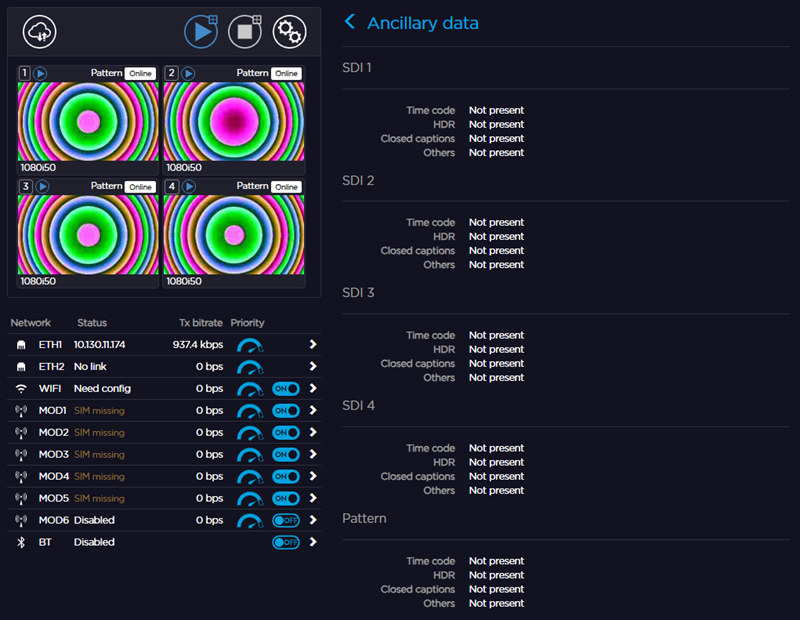Select the MOD1 antenna icon
This screenshot has width=800, height=620.
(21, 410)
